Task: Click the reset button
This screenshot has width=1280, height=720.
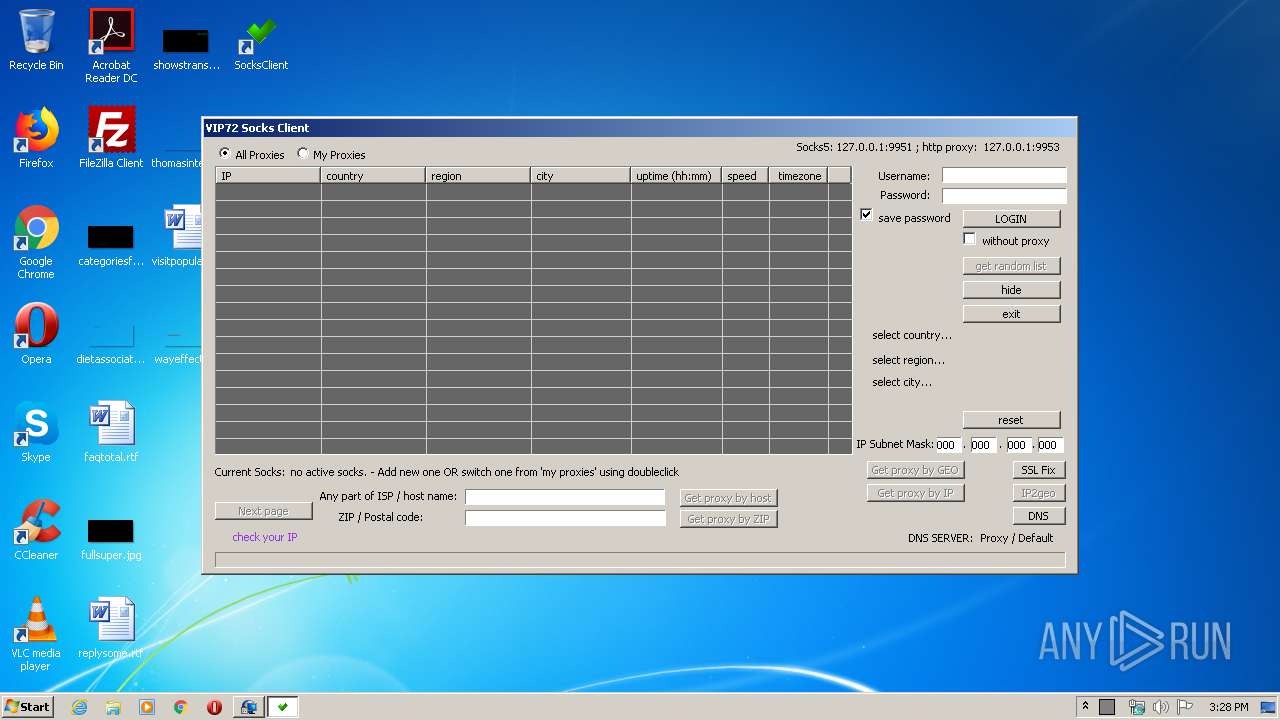Action: coord(1011,420)
